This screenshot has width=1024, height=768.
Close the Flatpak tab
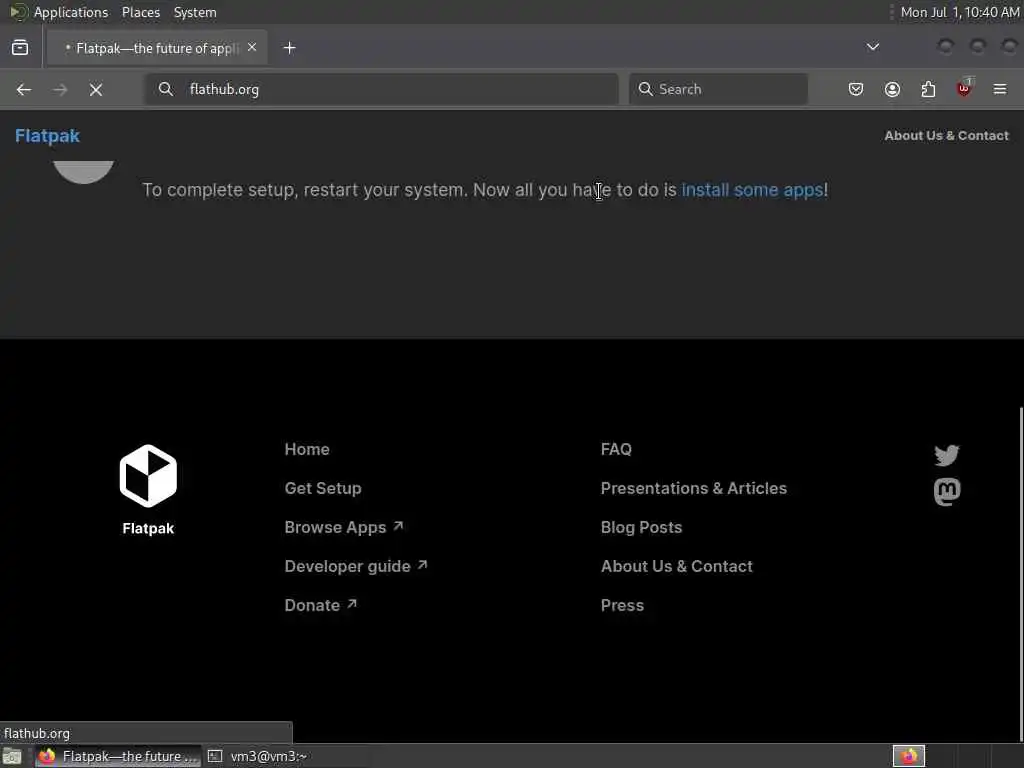coord(252,48)
